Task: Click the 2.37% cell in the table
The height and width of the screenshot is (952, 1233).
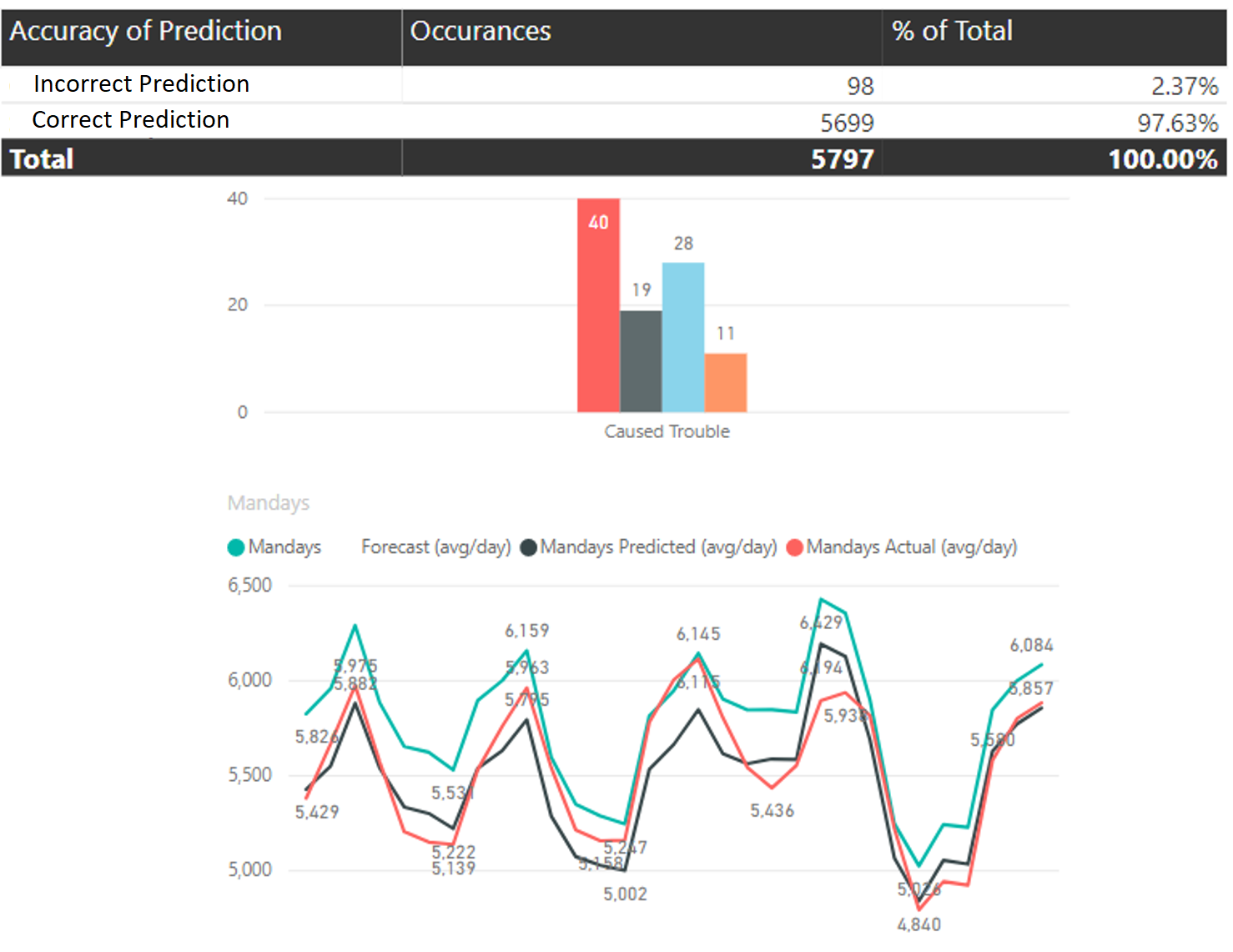Action: point(1185,86)
